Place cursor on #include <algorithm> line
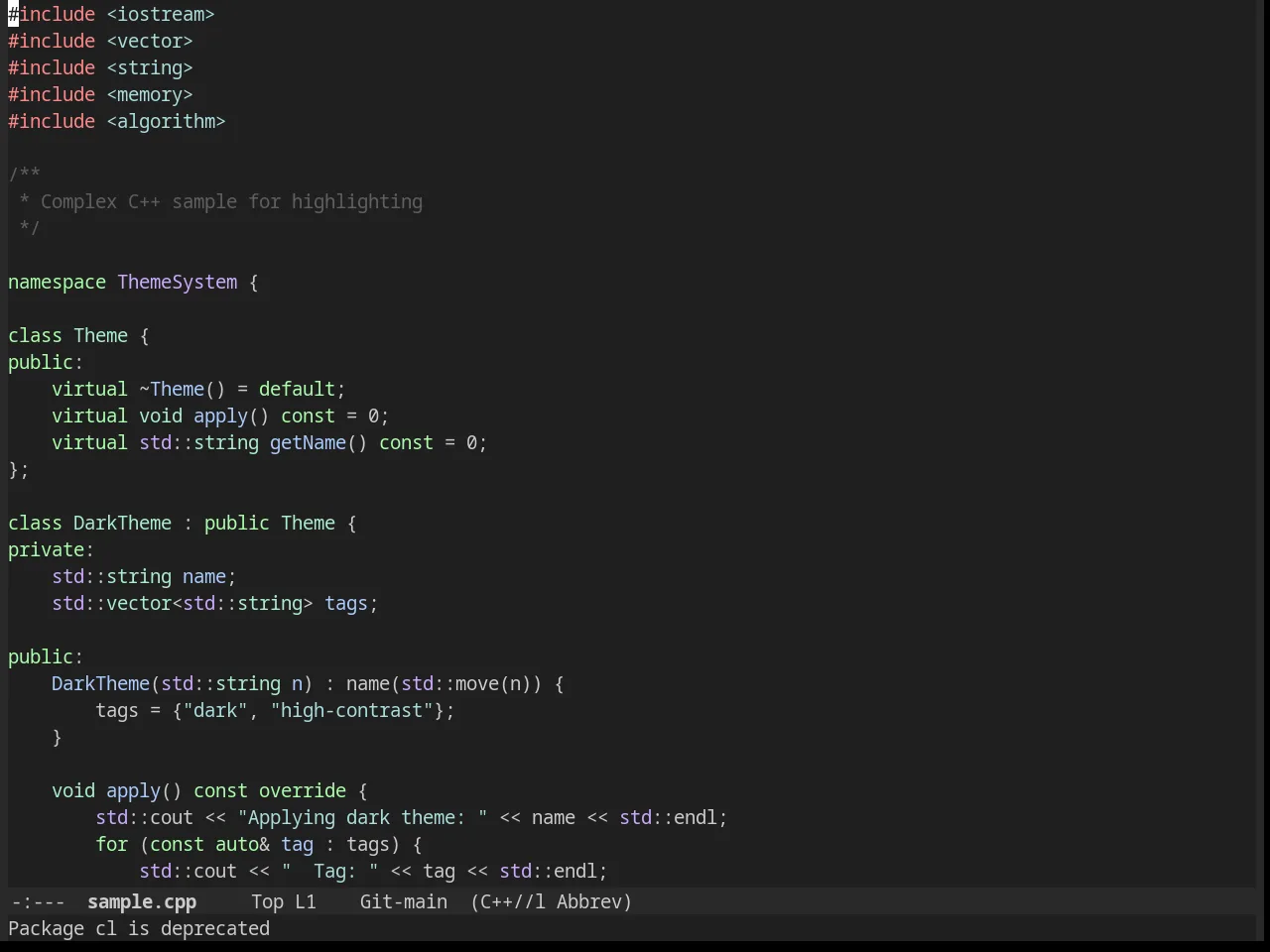The image size is (1270, 952). (x=117, y=121)
